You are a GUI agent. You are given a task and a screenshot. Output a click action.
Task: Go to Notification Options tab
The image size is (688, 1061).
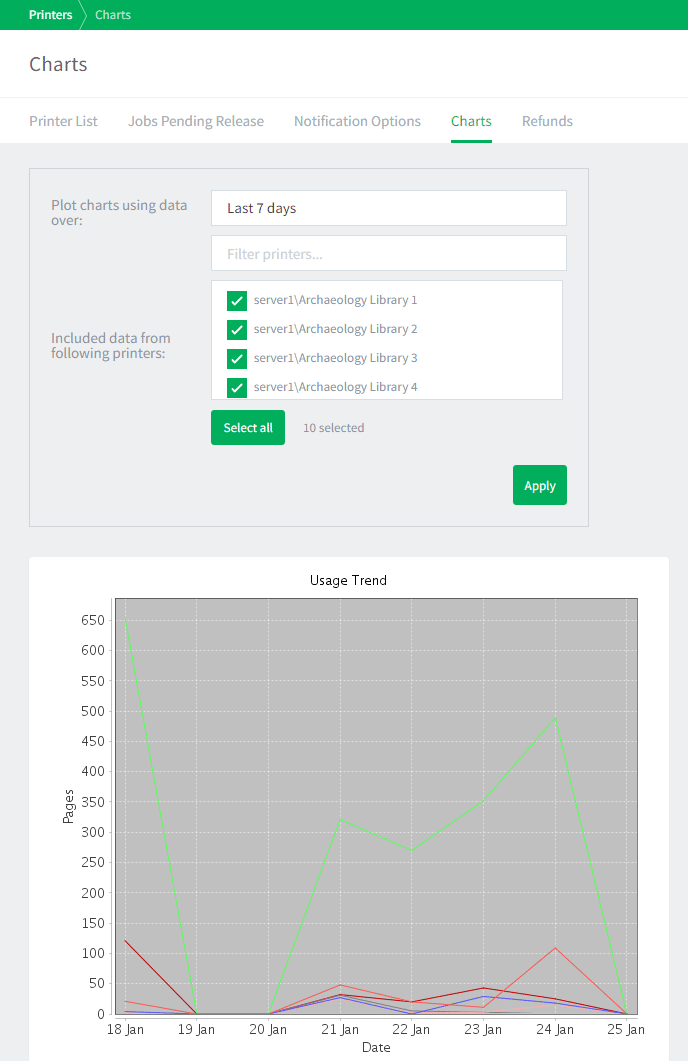(x=357, y=121)
